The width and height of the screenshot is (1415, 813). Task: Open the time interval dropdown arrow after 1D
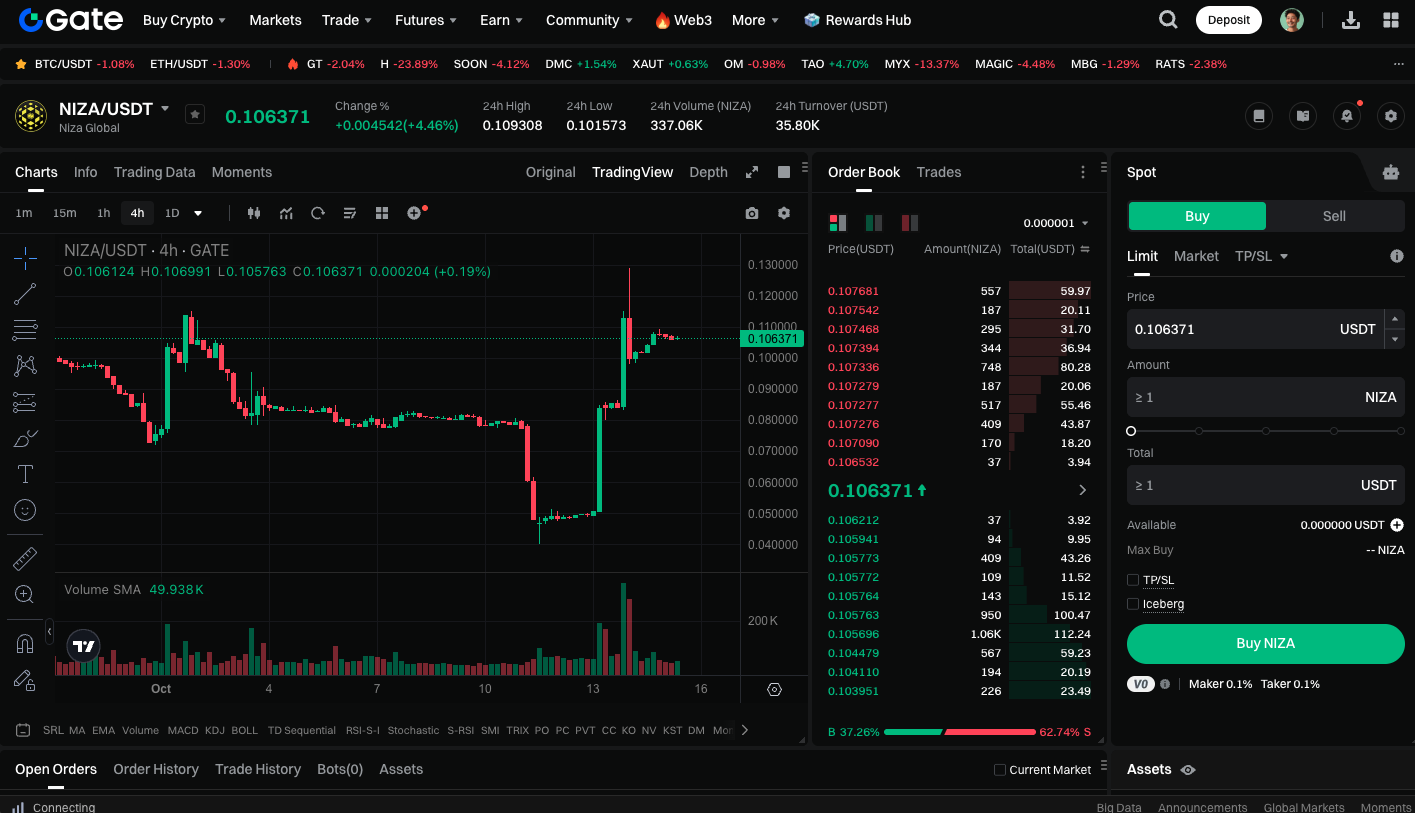tap(198, 213)
